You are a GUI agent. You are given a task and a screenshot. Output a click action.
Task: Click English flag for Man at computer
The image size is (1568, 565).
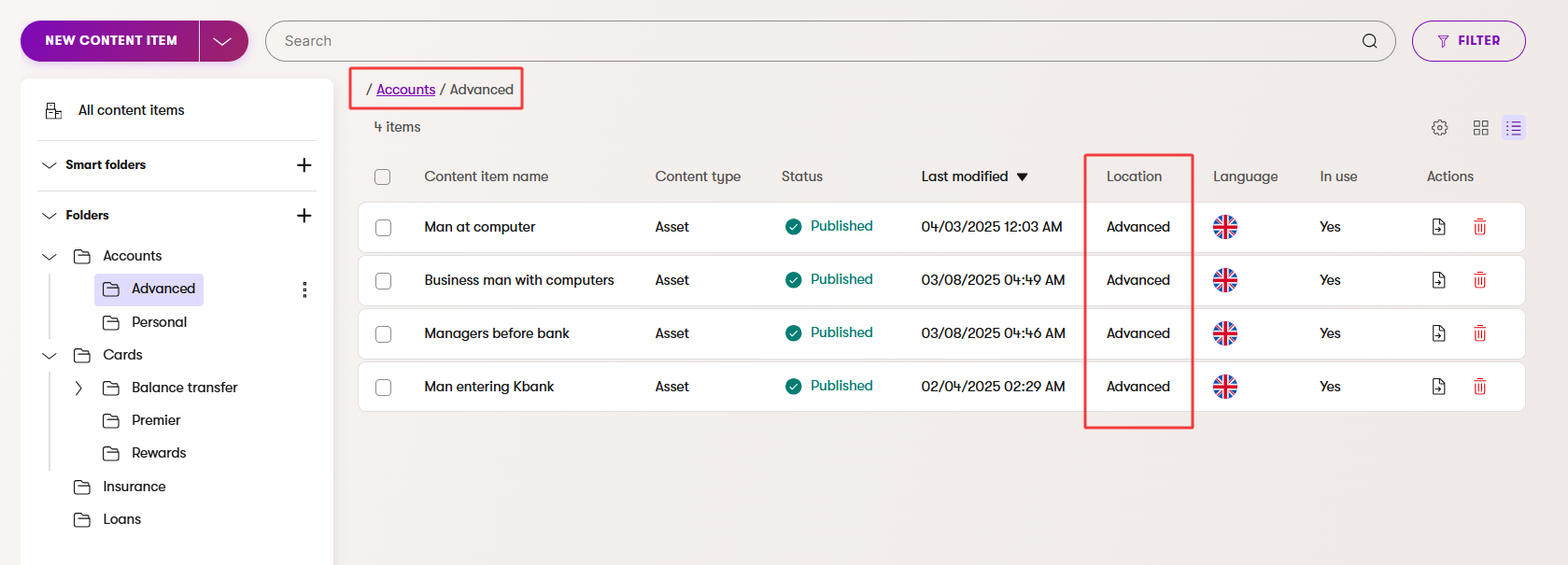tap(1225, 227)
